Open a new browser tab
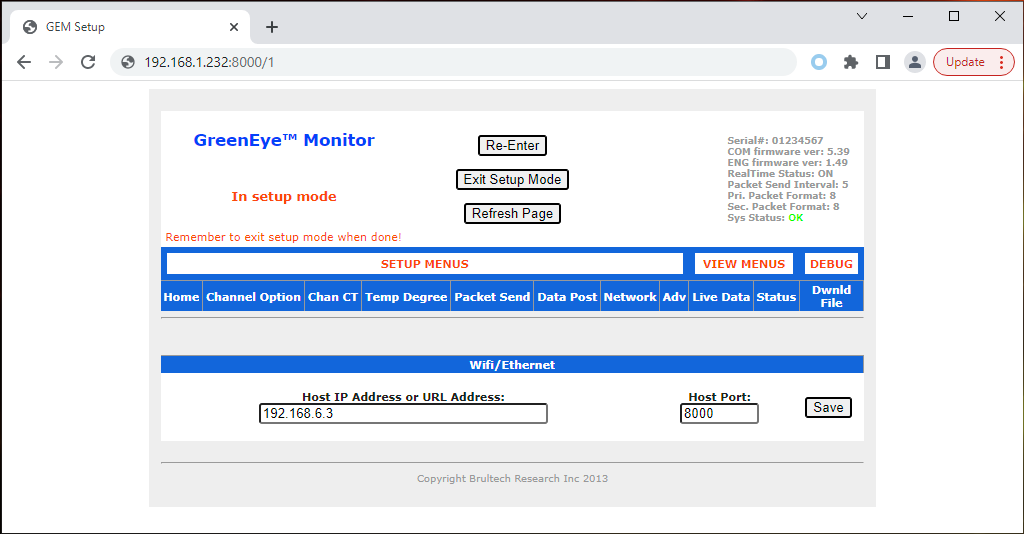 tap(272, 27)
